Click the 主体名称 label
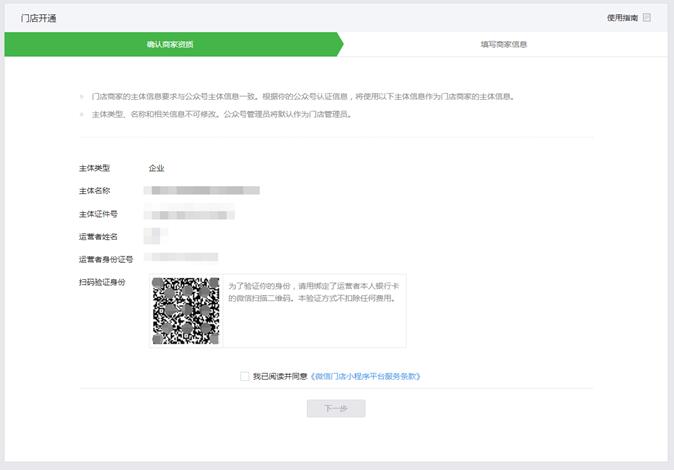674x471 pixels. coord(95,191)
